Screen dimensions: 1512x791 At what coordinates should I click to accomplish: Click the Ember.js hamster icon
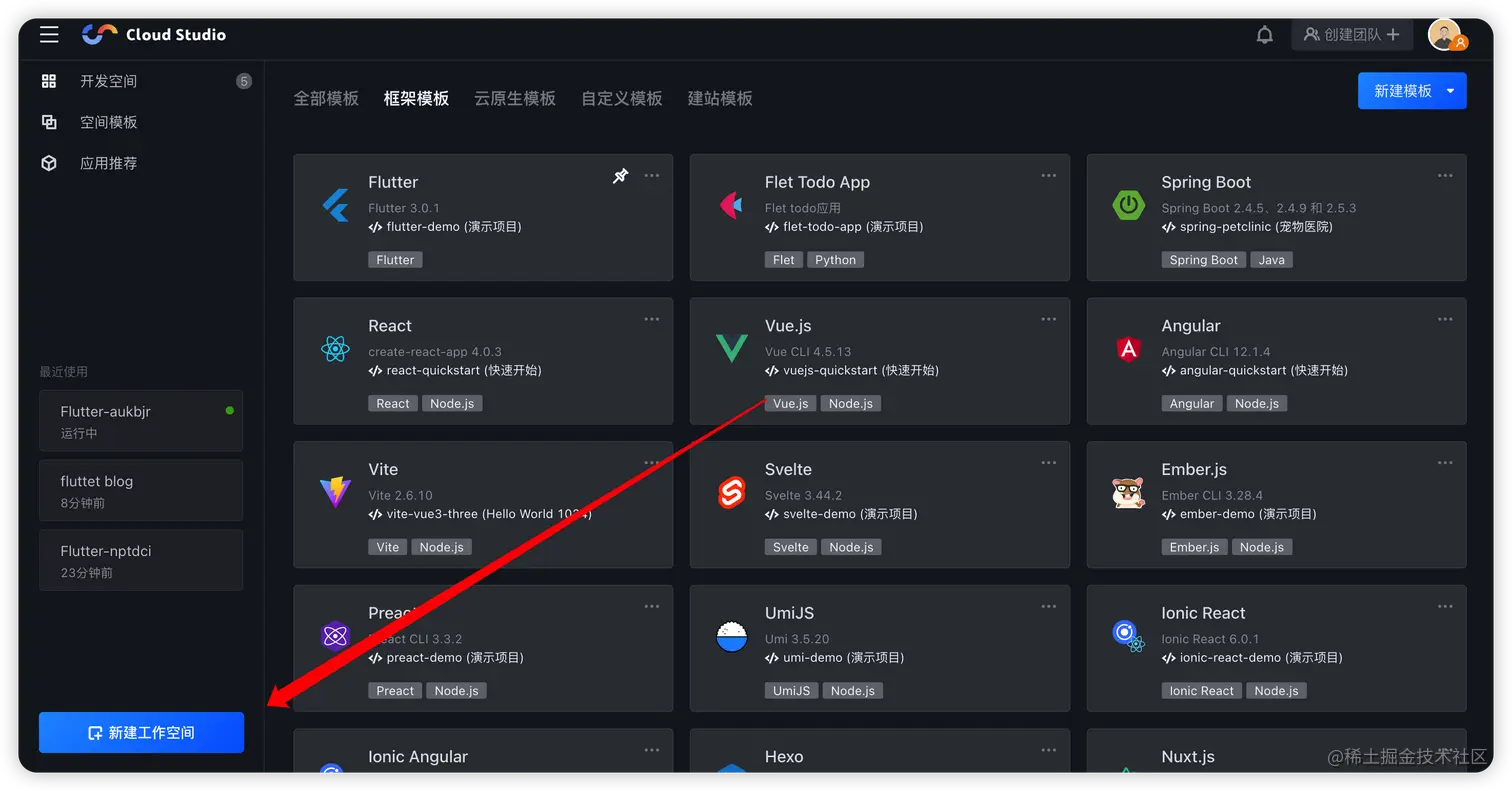pos(1128,493)
